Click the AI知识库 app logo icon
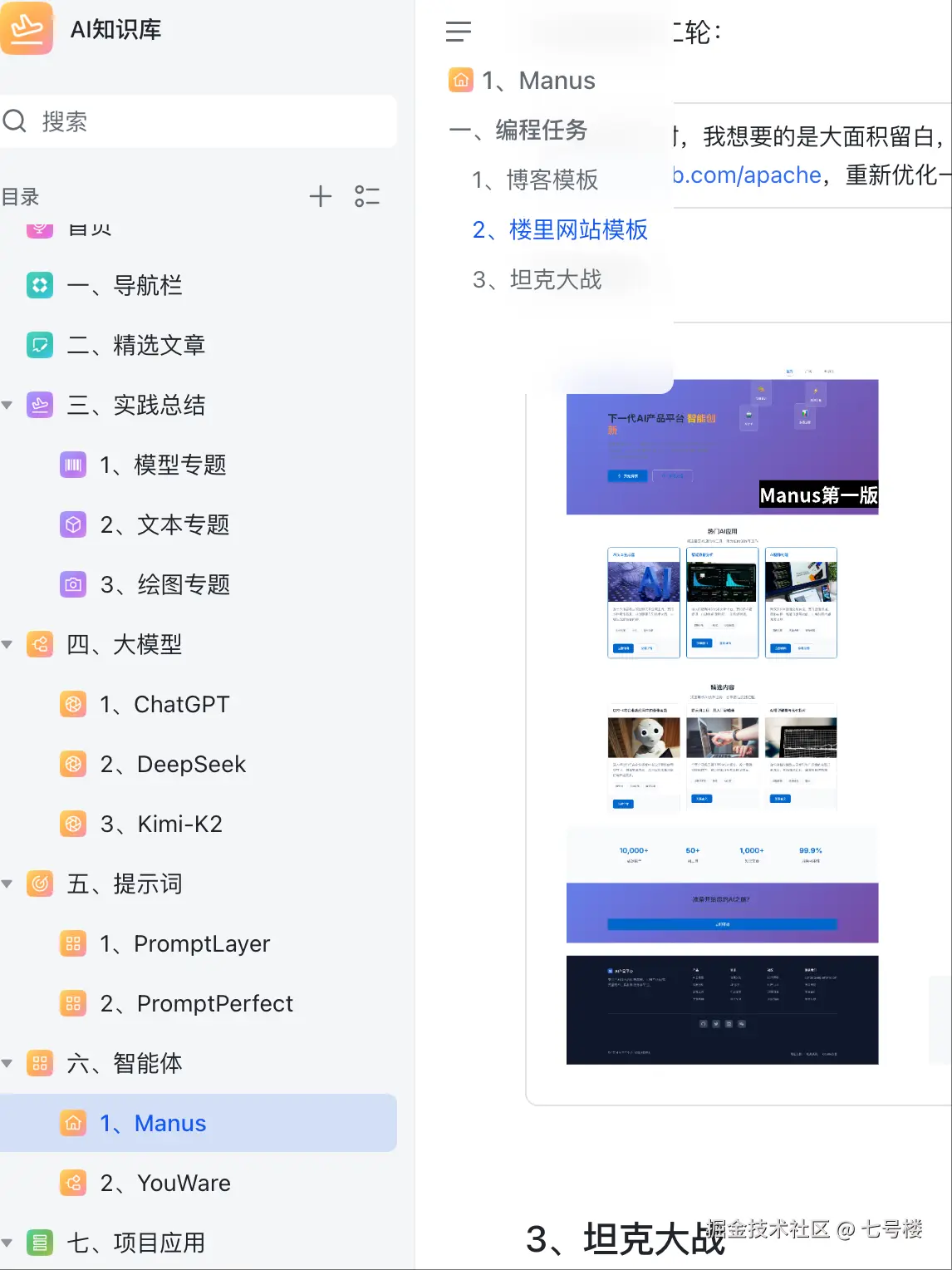The width and height of the screenshot is (952, 1270). (x=27, y=29)
